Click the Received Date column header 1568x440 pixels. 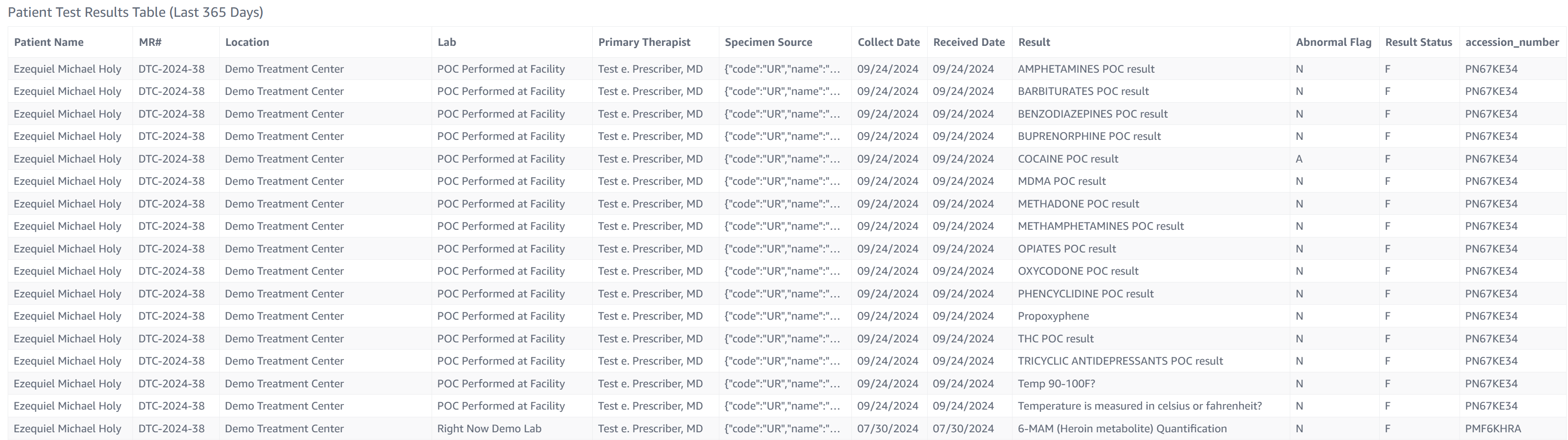coord(968,42)
